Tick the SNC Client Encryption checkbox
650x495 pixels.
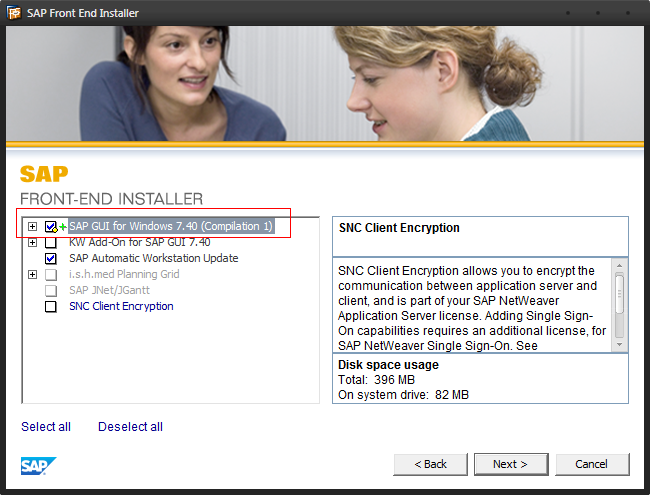pyautogui.click(x=51, y=307)
